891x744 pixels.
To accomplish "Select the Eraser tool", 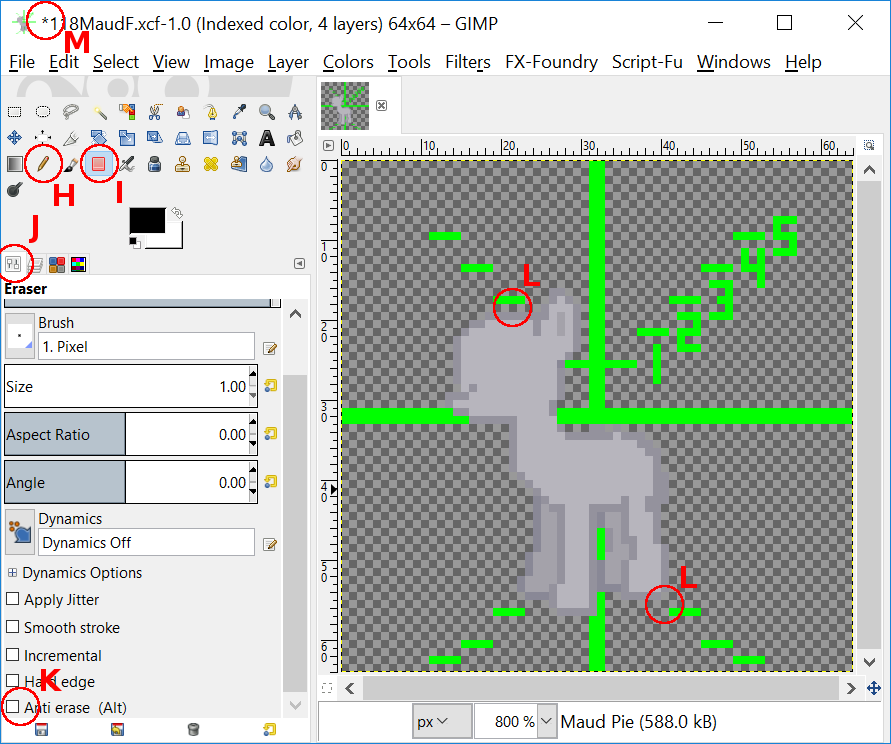I will click(x=99, y=164).
